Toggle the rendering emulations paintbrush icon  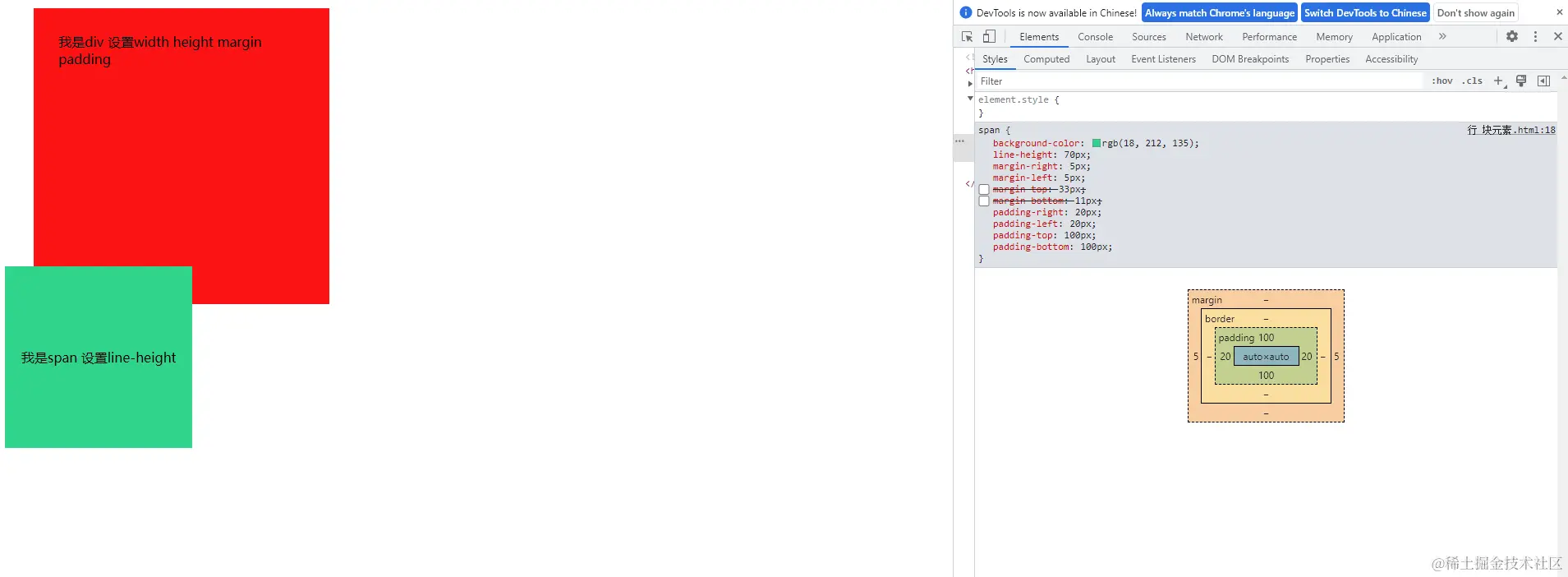point(1521,81)
